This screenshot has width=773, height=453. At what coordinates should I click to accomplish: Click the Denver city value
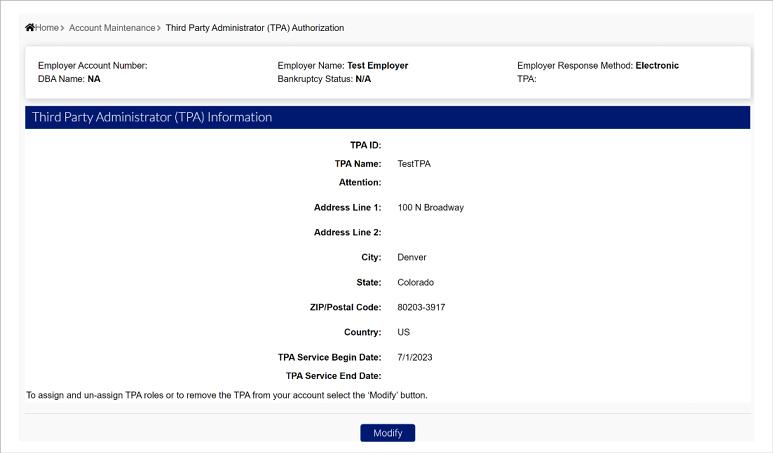click(412, 257)
